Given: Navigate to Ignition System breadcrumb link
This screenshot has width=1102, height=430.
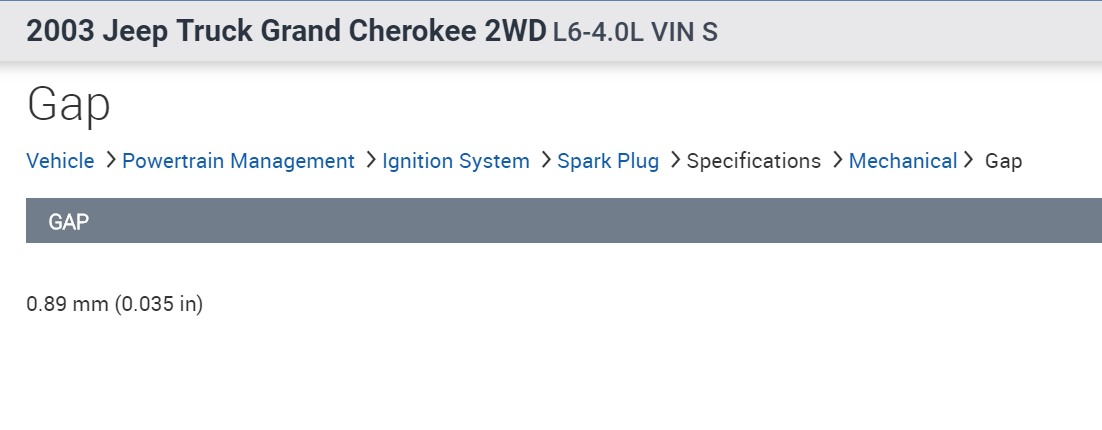Looking at the screenshot, I should click(x=456, y=161).
